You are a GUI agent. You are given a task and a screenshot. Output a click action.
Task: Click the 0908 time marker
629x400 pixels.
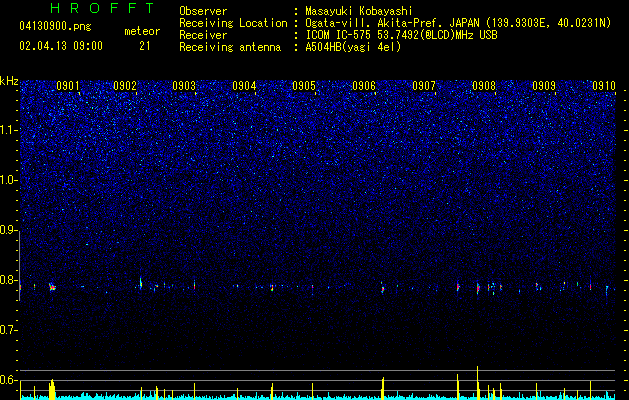tap(484, 86)
